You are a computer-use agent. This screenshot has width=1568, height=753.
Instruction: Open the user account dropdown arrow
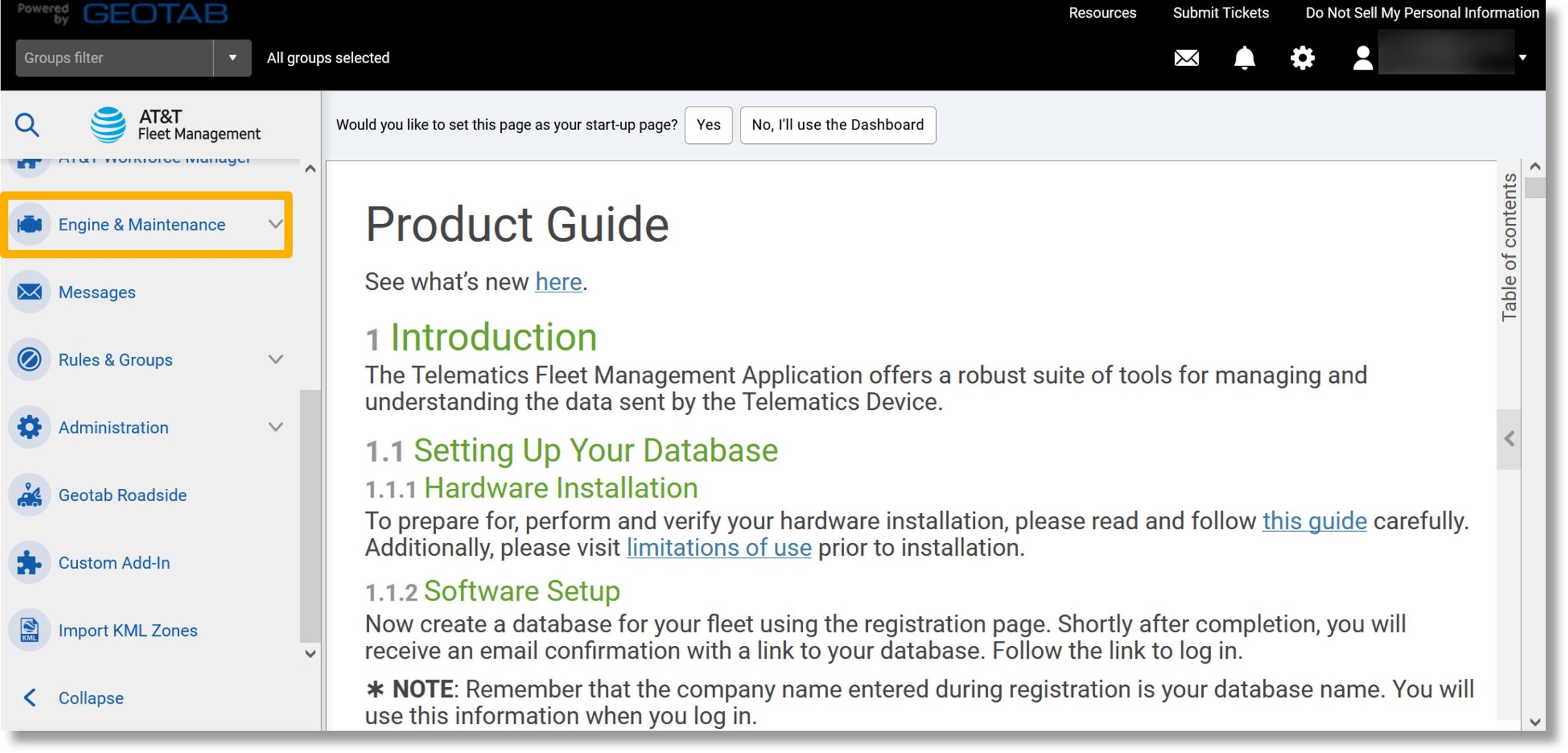[x=1523, y=58]
